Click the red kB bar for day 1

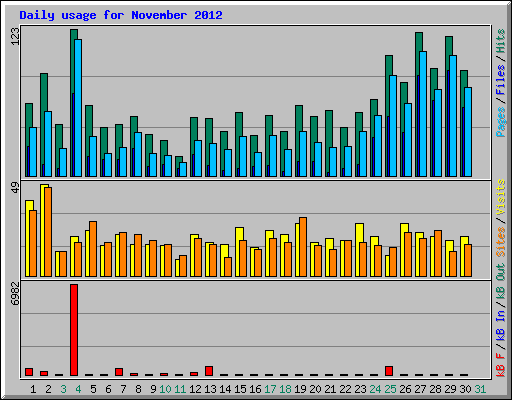coord(29,372)
